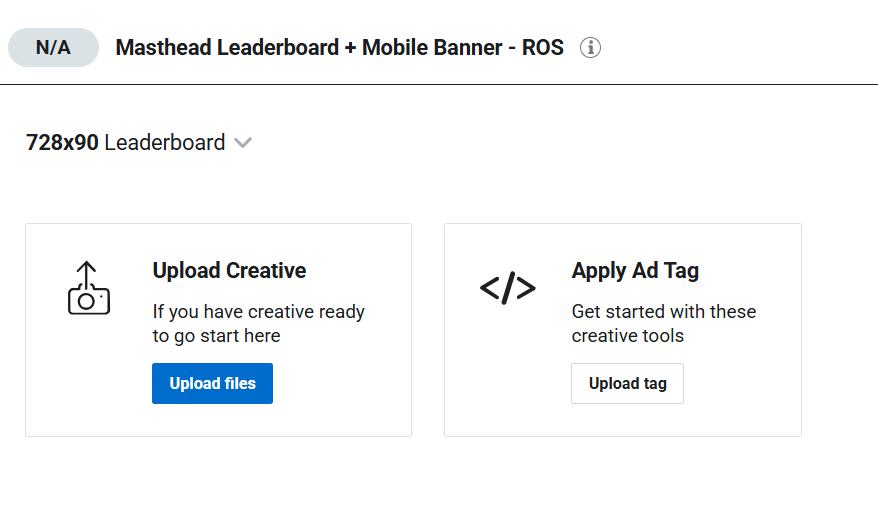878x512 pixels.
Task: Open the 728x90 Leaderboard size selector
Action: point(138,143)
